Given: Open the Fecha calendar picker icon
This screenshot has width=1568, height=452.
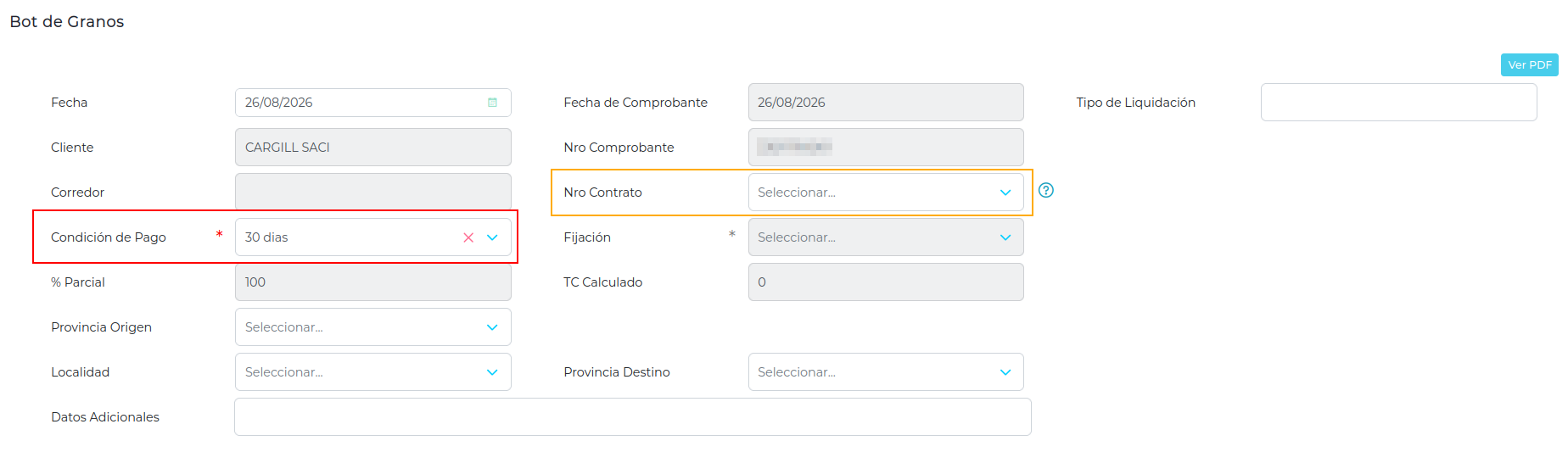Looking at the screenshot, I should pos(492,103).
